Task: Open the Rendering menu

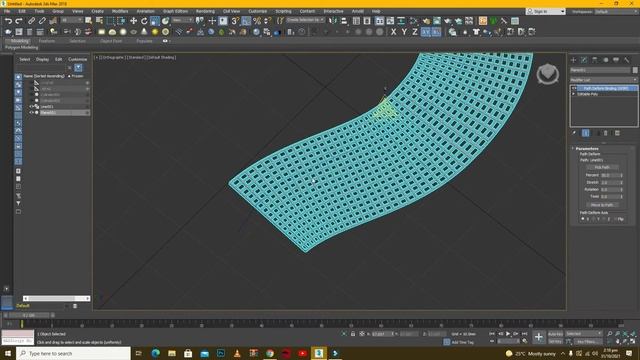Action: [x=205, y=11]
